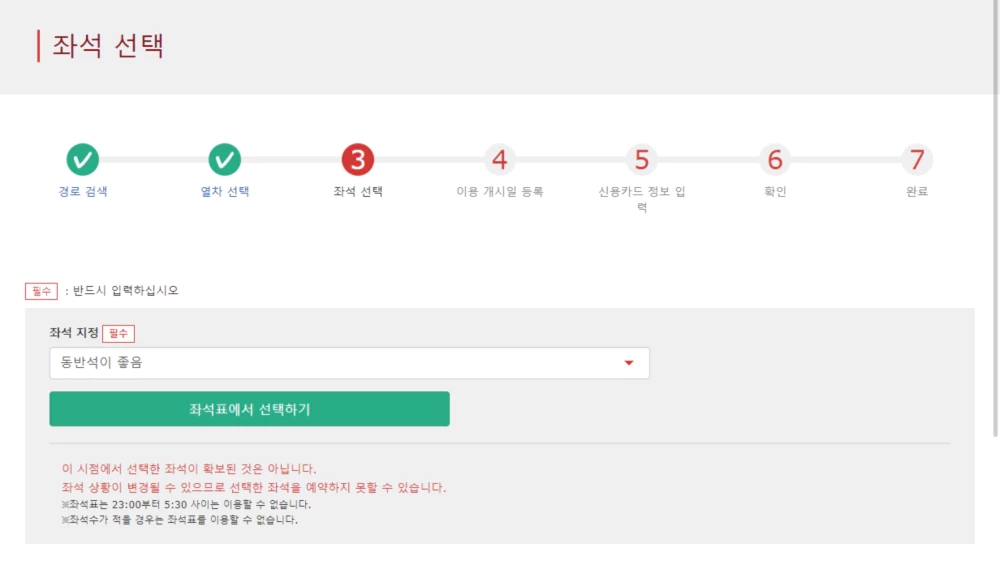Screen dimensions: 1000x568
Task: Click the 이용 개시일 등록 step label
Action: point(499,191)
